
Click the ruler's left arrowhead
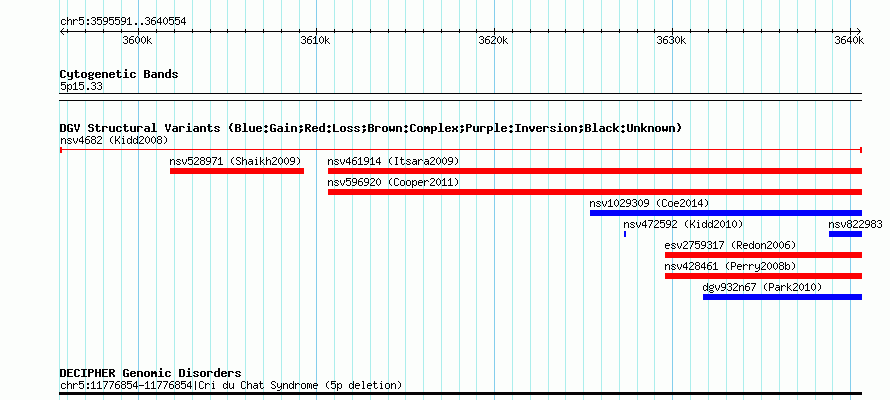click(x=62, y=31)
